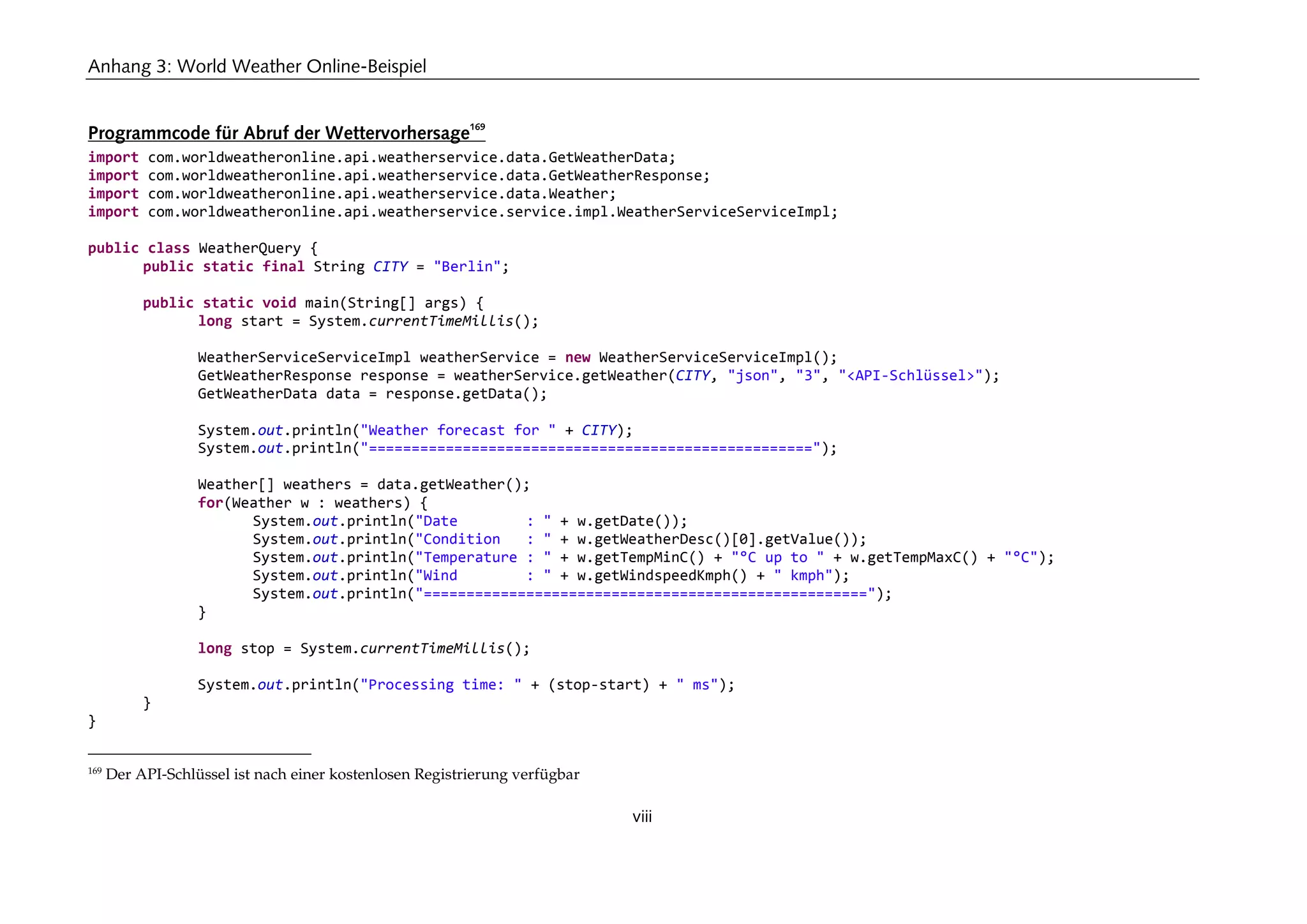
Task: Click the first import line's GetWeatherData
Action: coord(607,158)
